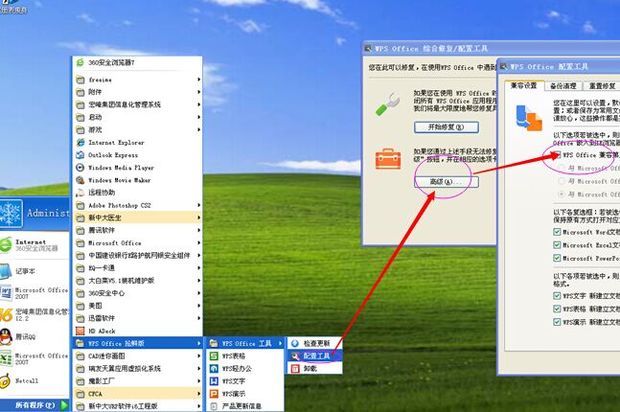
Task: Open 魔影工厂 folder entry
Action: pos(137,381)
